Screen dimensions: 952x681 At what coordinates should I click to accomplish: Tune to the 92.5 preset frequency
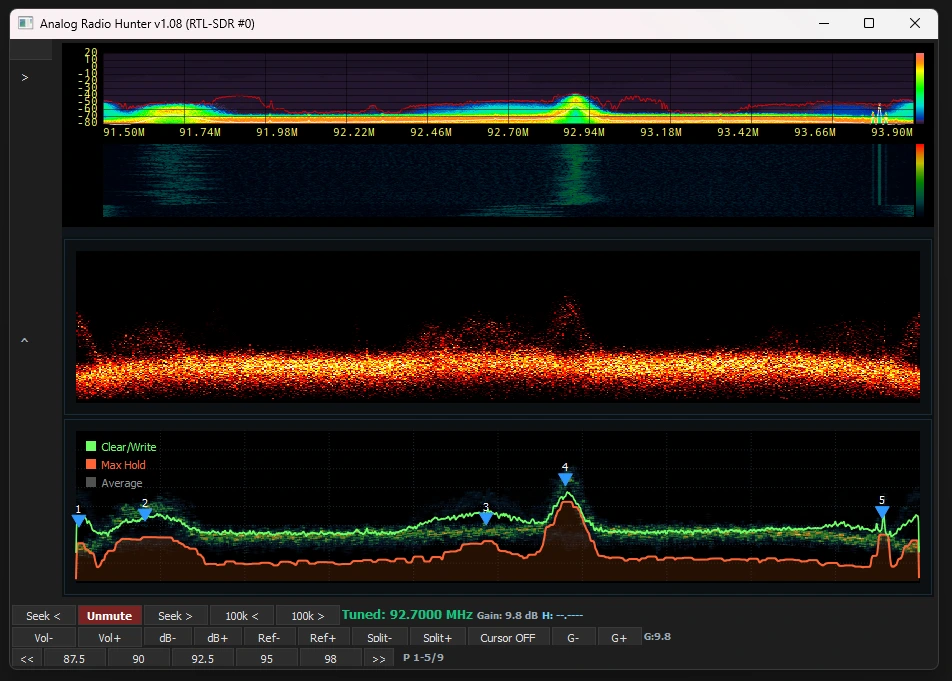pos(202,658)
